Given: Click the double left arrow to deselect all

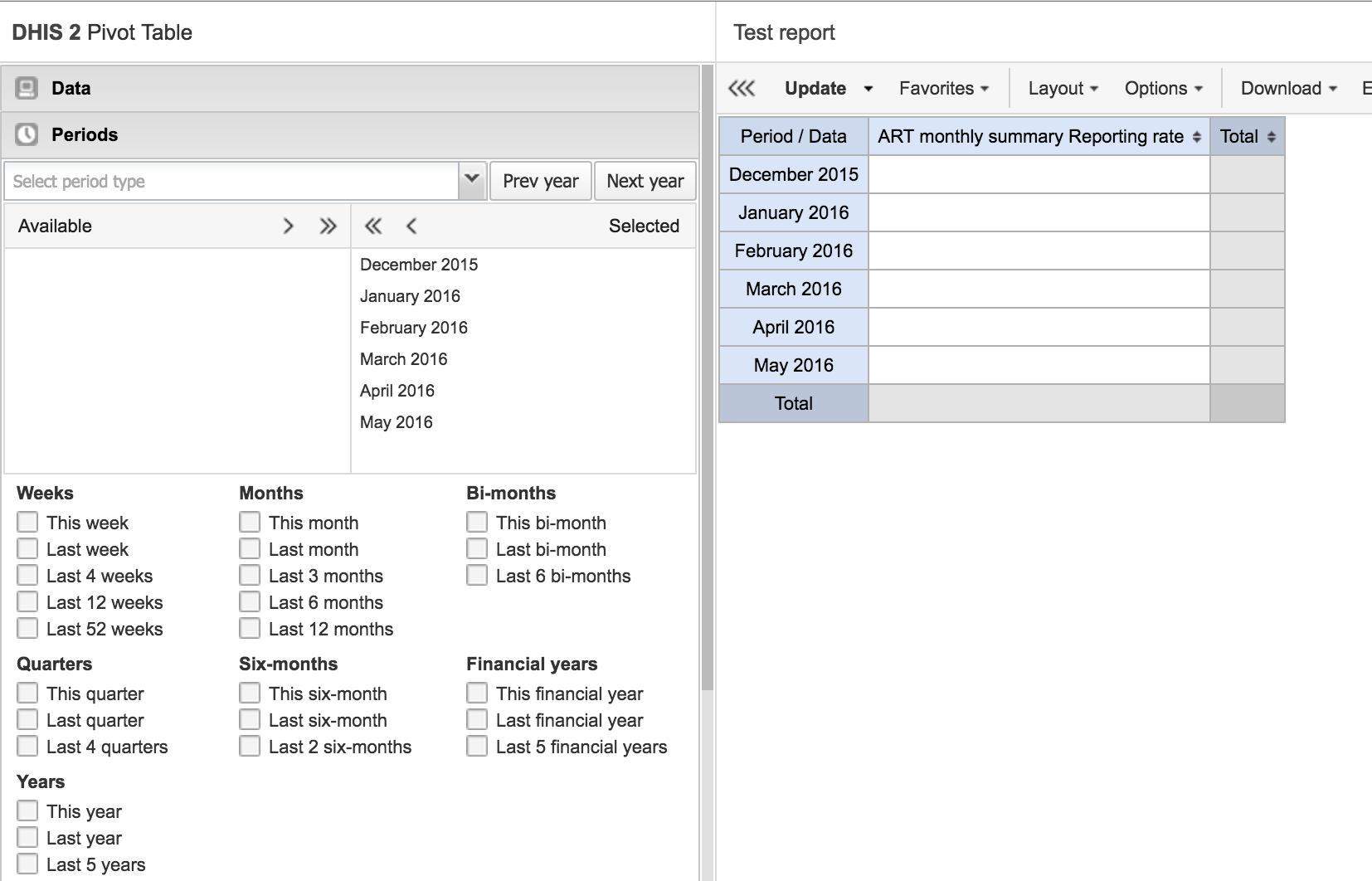Looking at the screenshot, I should (x=373, y=226).
